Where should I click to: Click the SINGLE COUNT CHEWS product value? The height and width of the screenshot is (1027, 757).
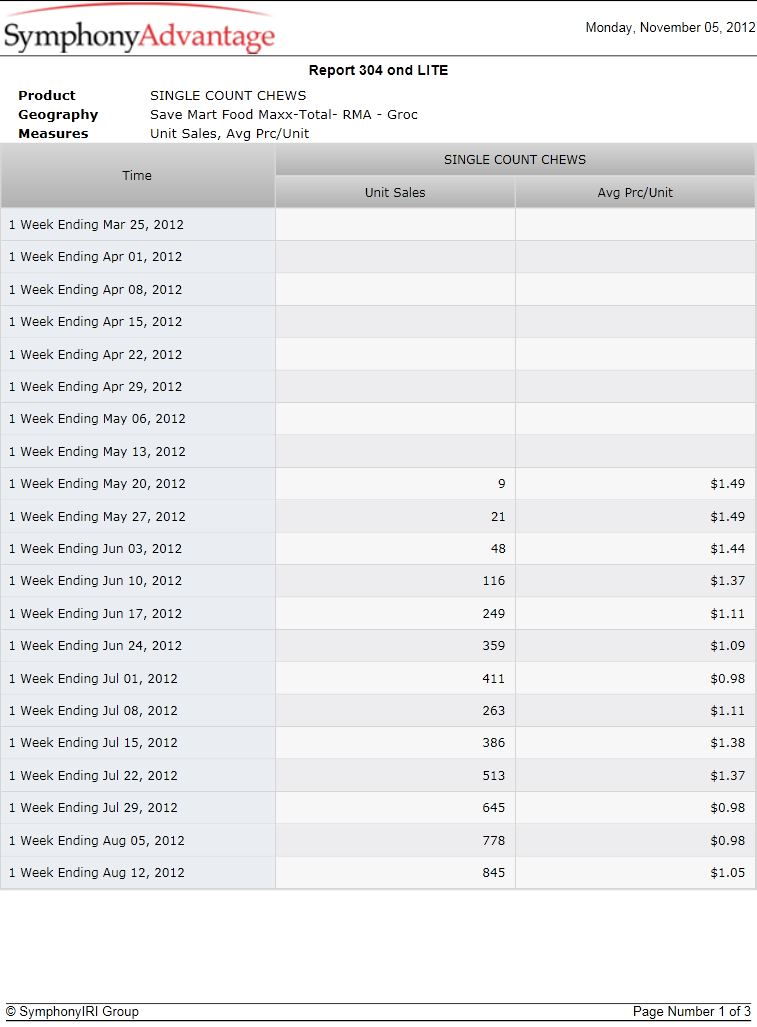click(228, 96)
